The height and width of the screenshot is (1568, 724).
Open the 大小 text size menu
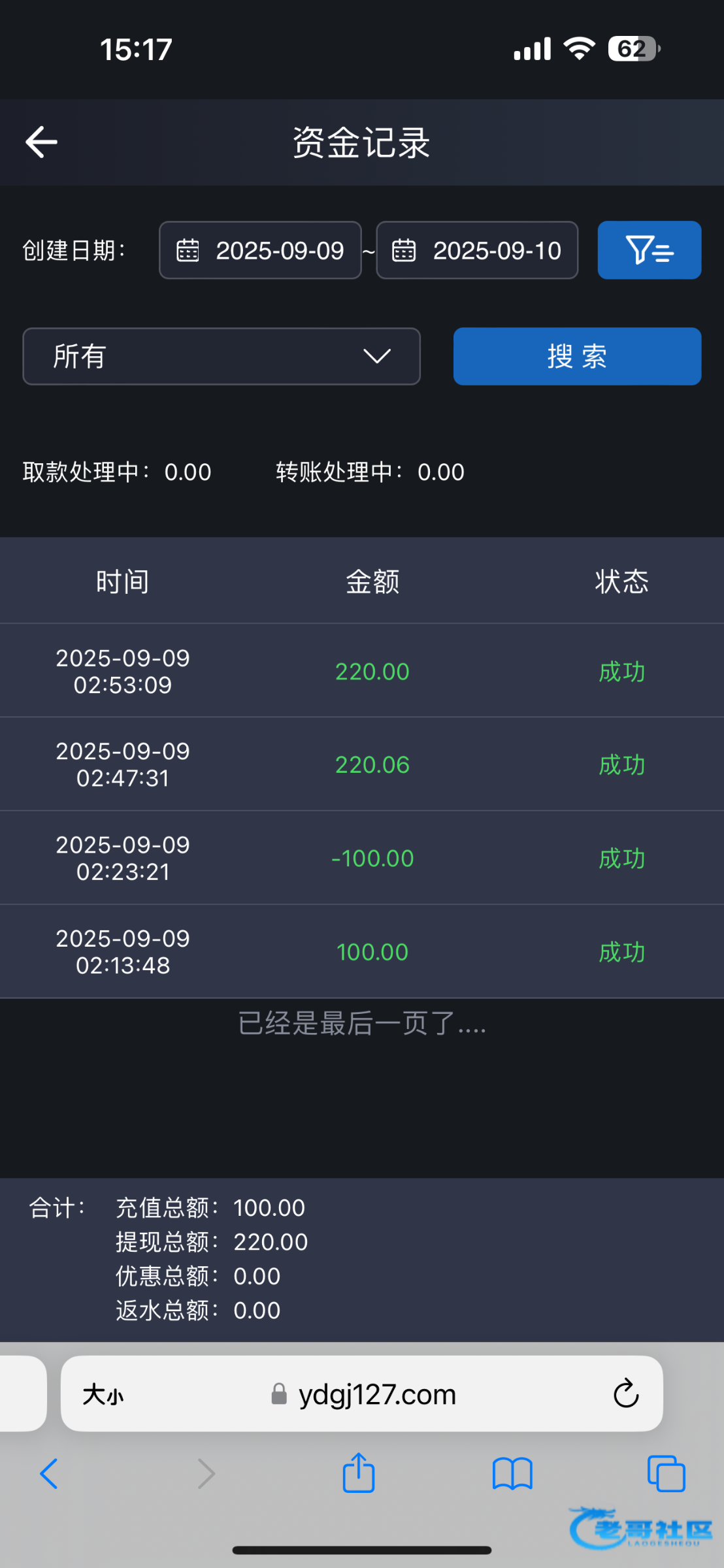(x=103, y=1395)
